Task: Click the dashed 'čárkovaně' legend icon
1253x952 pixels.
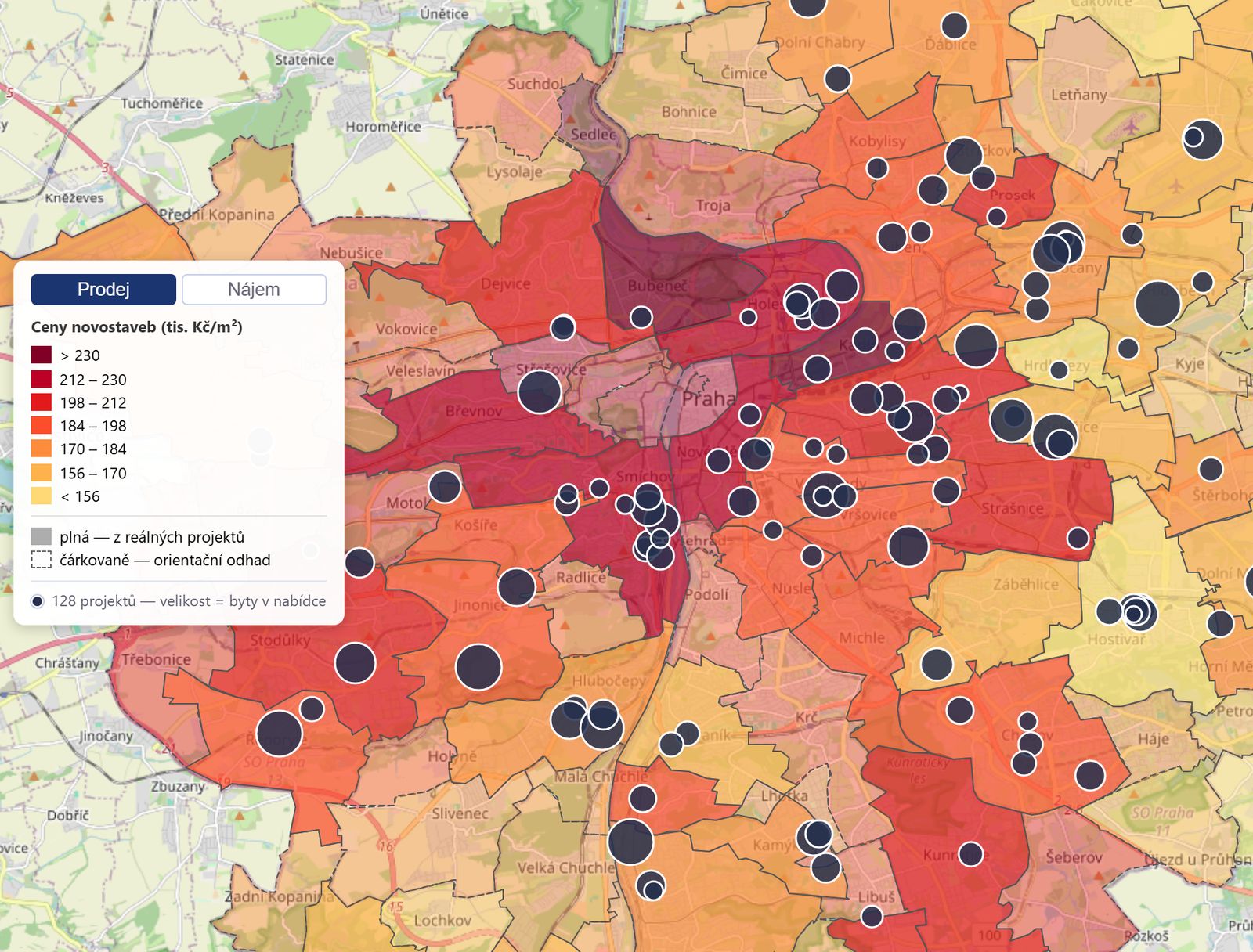Action: (42, 560)
